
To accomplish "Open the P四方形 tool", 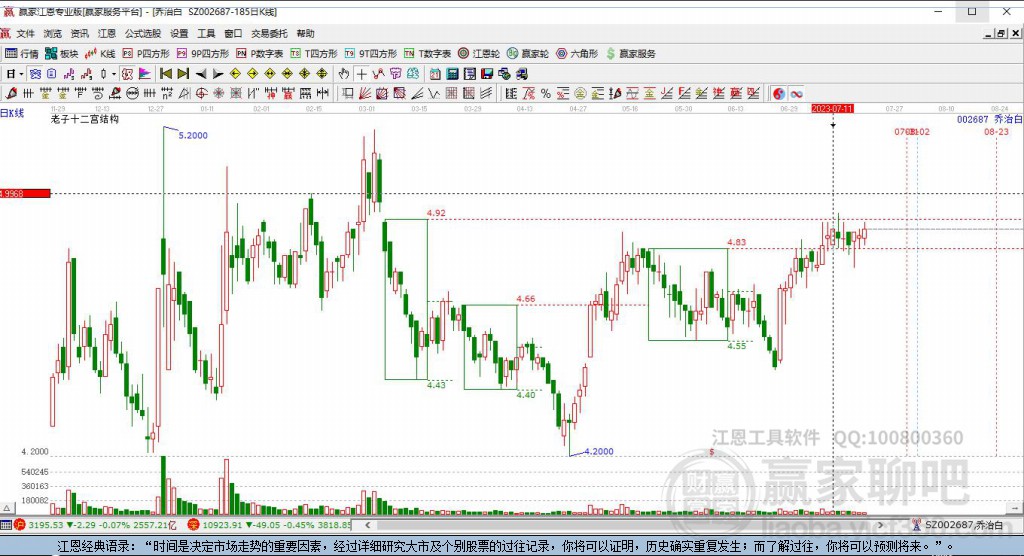I will (146, 54).
